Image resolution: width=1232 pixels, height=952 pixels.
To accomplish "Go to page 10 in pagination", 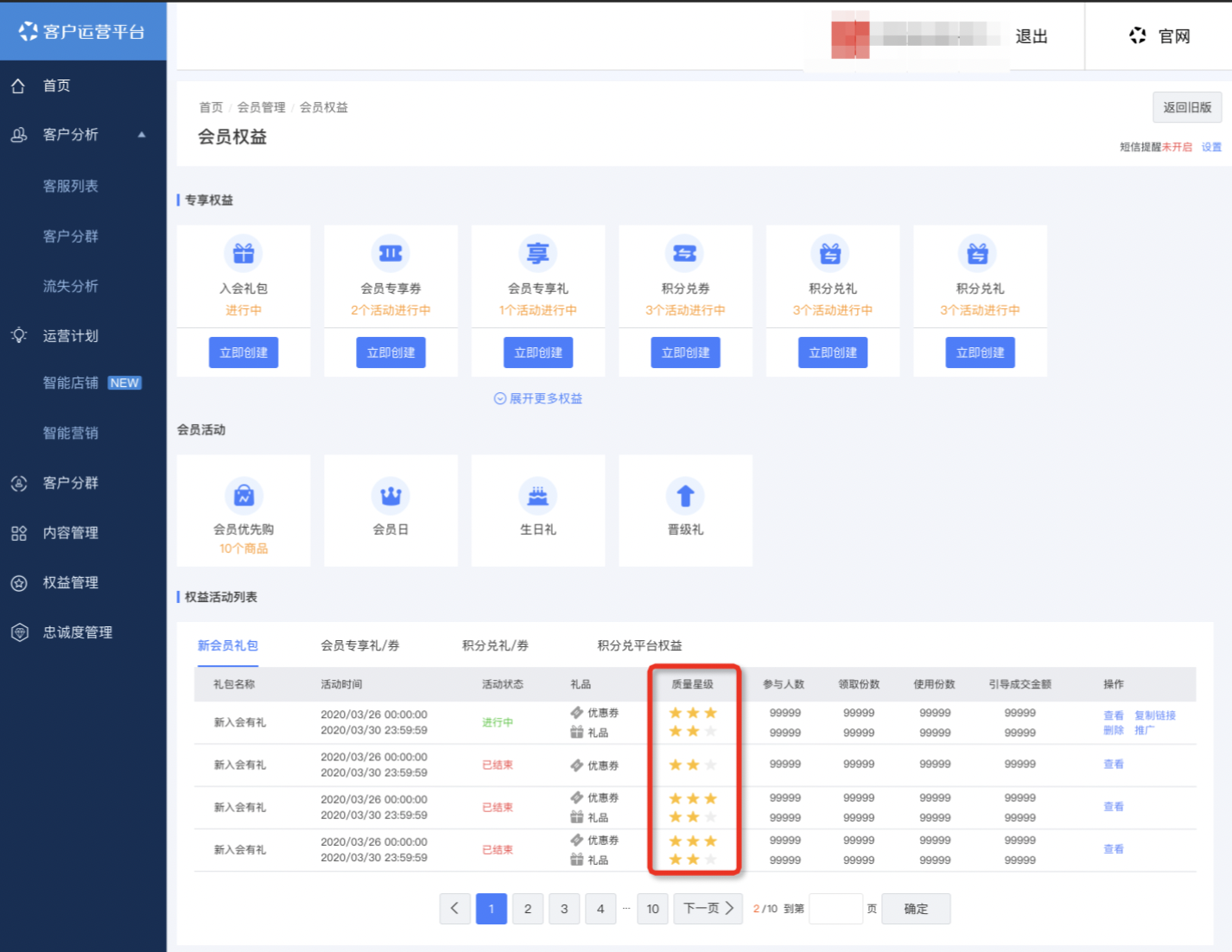I will tap(652, 908).
